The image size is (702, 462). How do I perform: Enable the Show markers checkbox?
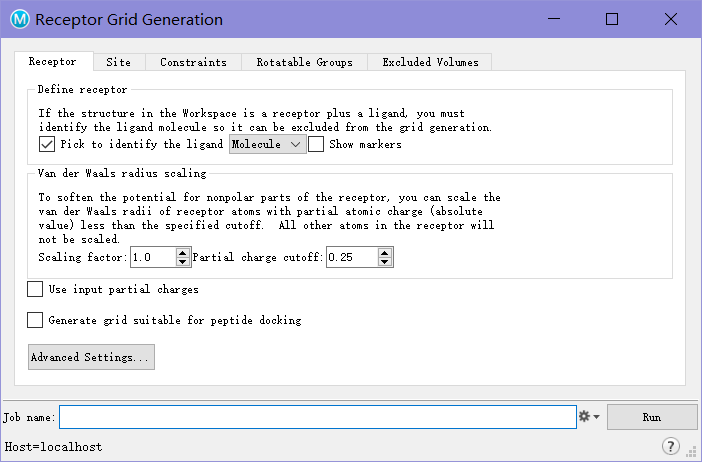316,144
